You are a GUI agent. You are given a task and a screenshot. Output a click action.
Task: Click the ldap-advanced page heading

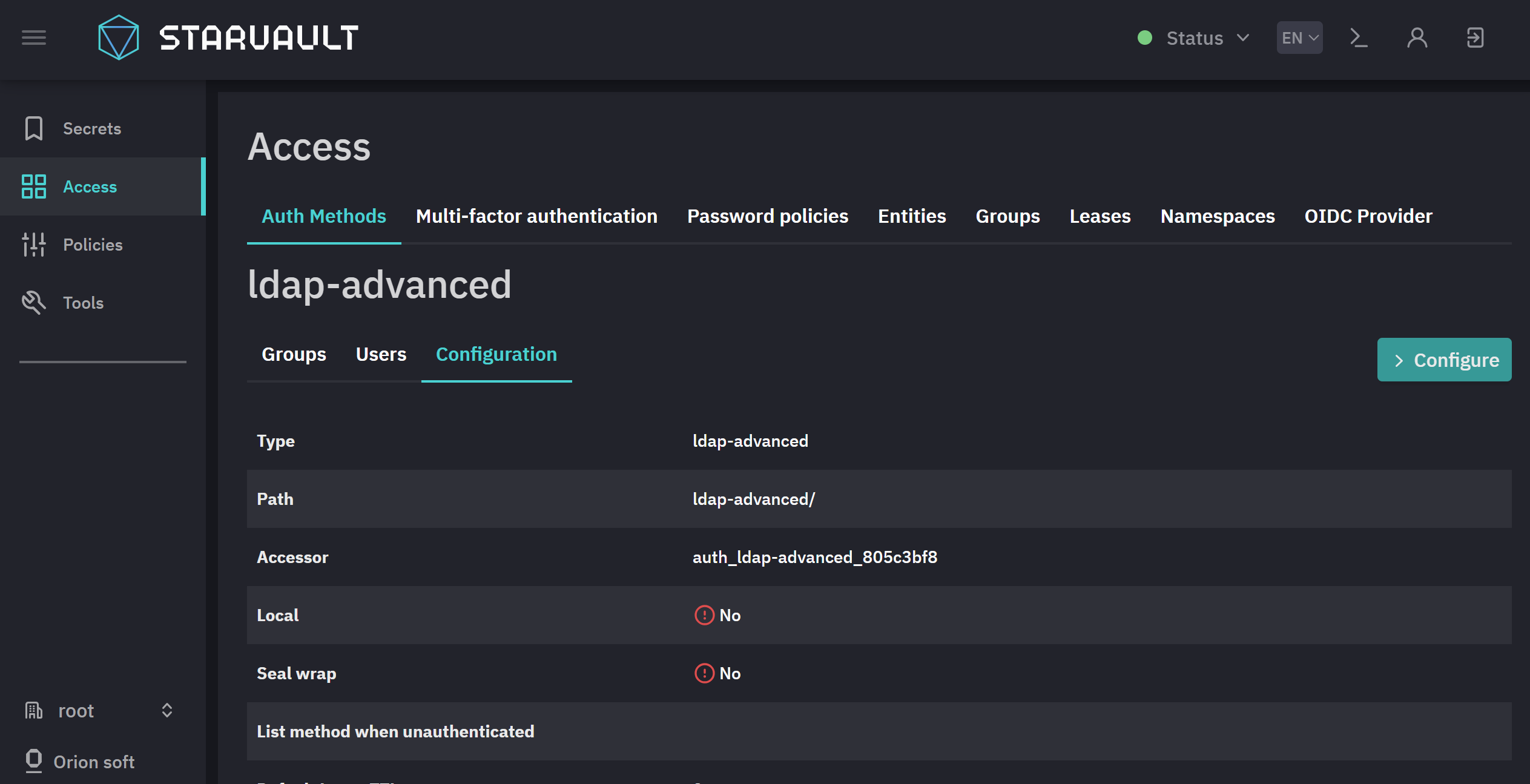380,285
